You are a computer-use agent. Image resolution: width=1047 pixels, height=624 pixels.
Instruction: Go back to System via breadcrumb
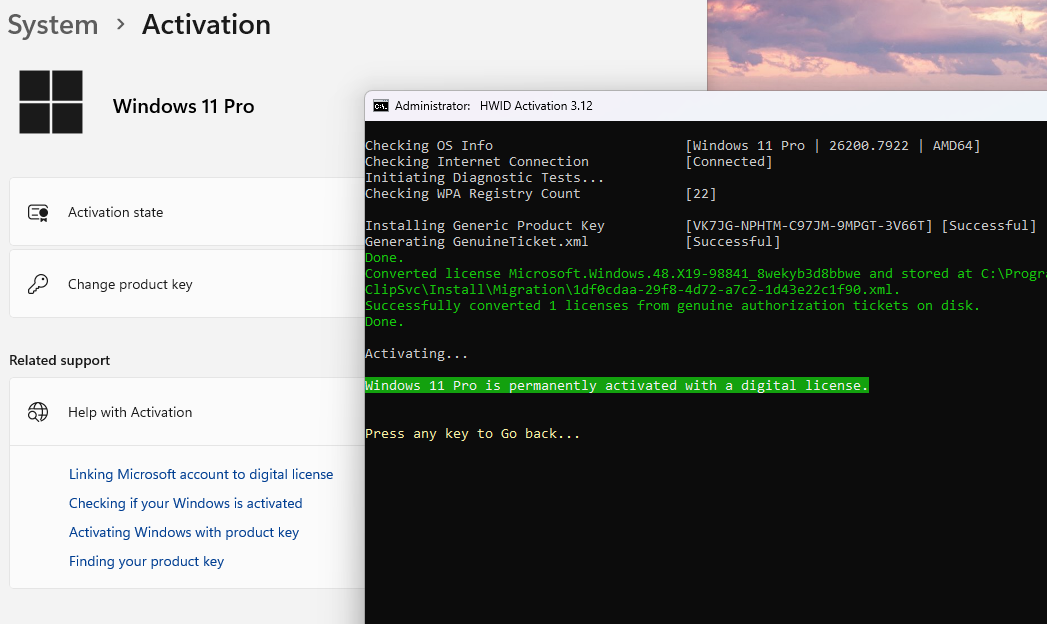53,25
